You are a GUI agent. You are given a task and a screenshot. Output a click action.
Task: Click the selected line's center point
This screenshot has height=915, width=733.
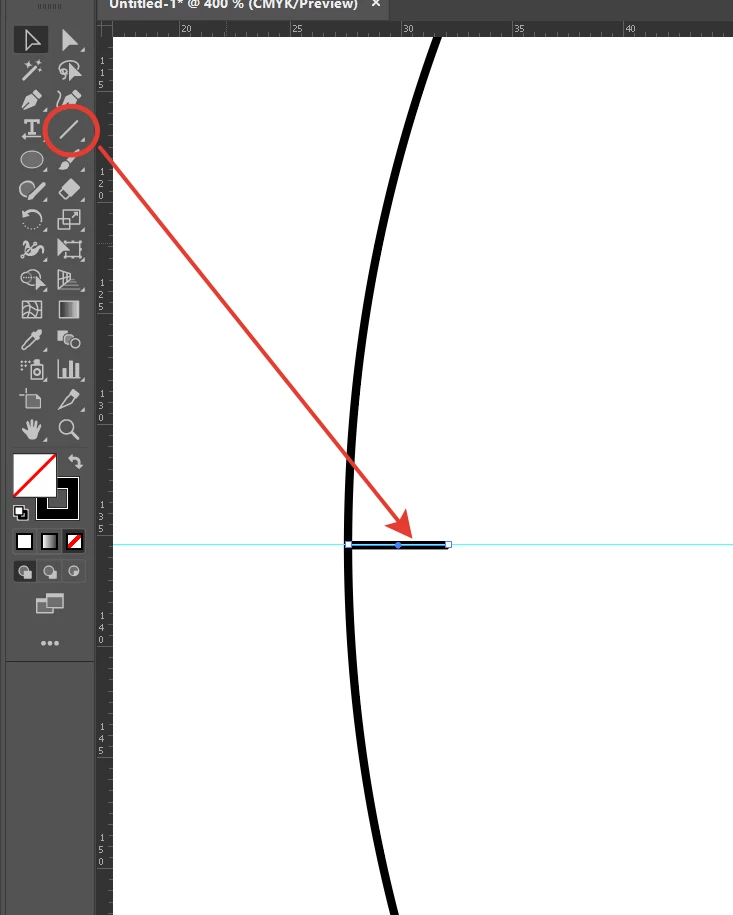pyautogui.click(x=398, y=545)
